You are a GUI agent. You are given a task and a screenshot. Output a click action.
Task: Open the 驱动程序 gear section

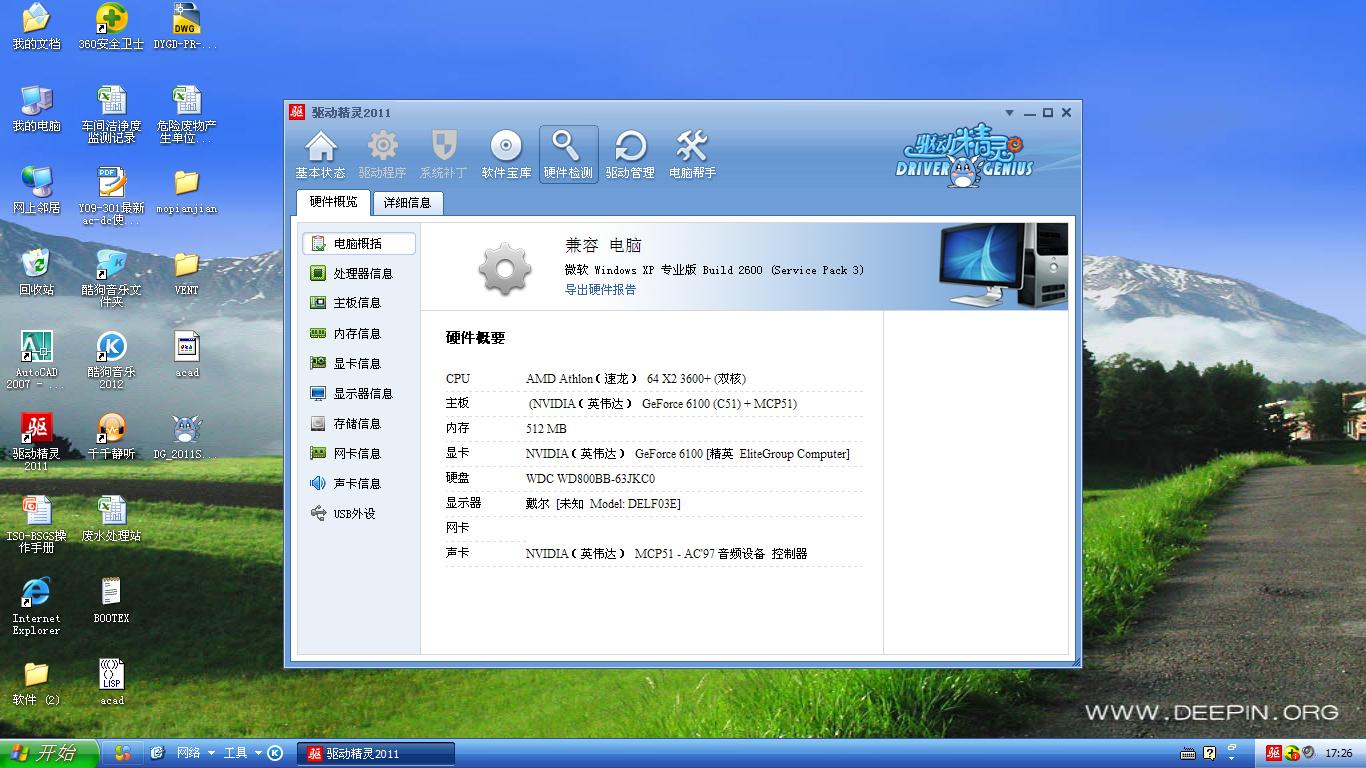(382, 154)
